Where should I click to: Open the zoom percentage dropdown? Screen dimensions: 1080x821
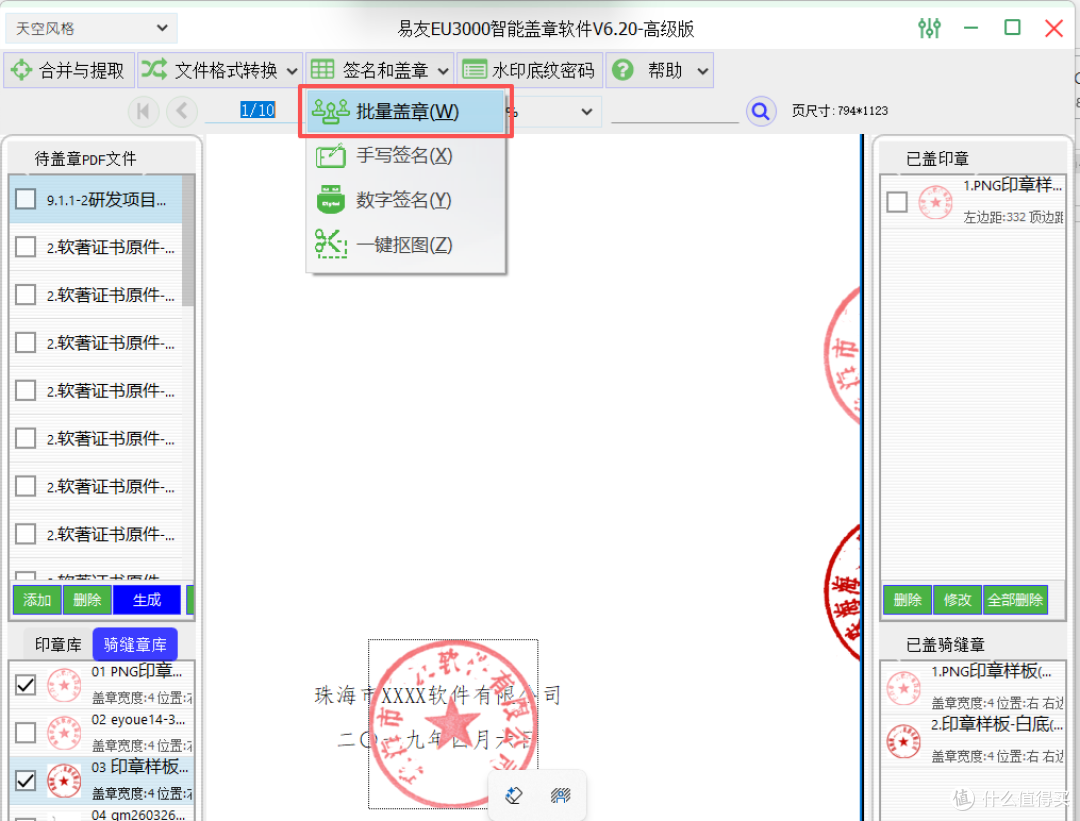tap(586, 111)
